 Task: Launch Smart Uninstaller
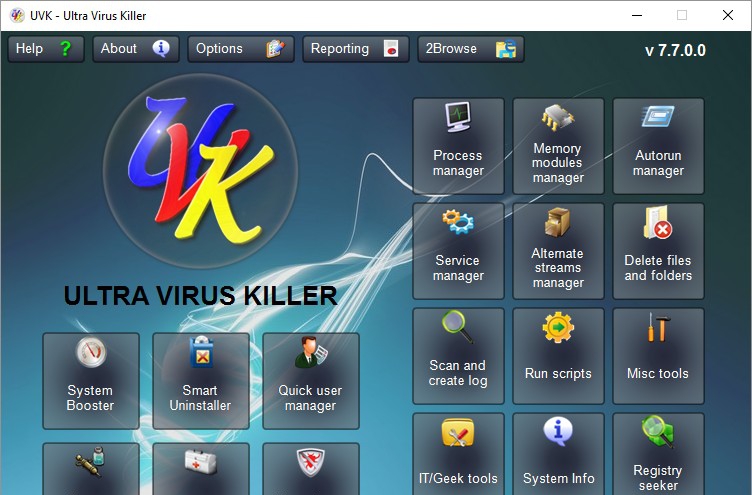point(201,381)
